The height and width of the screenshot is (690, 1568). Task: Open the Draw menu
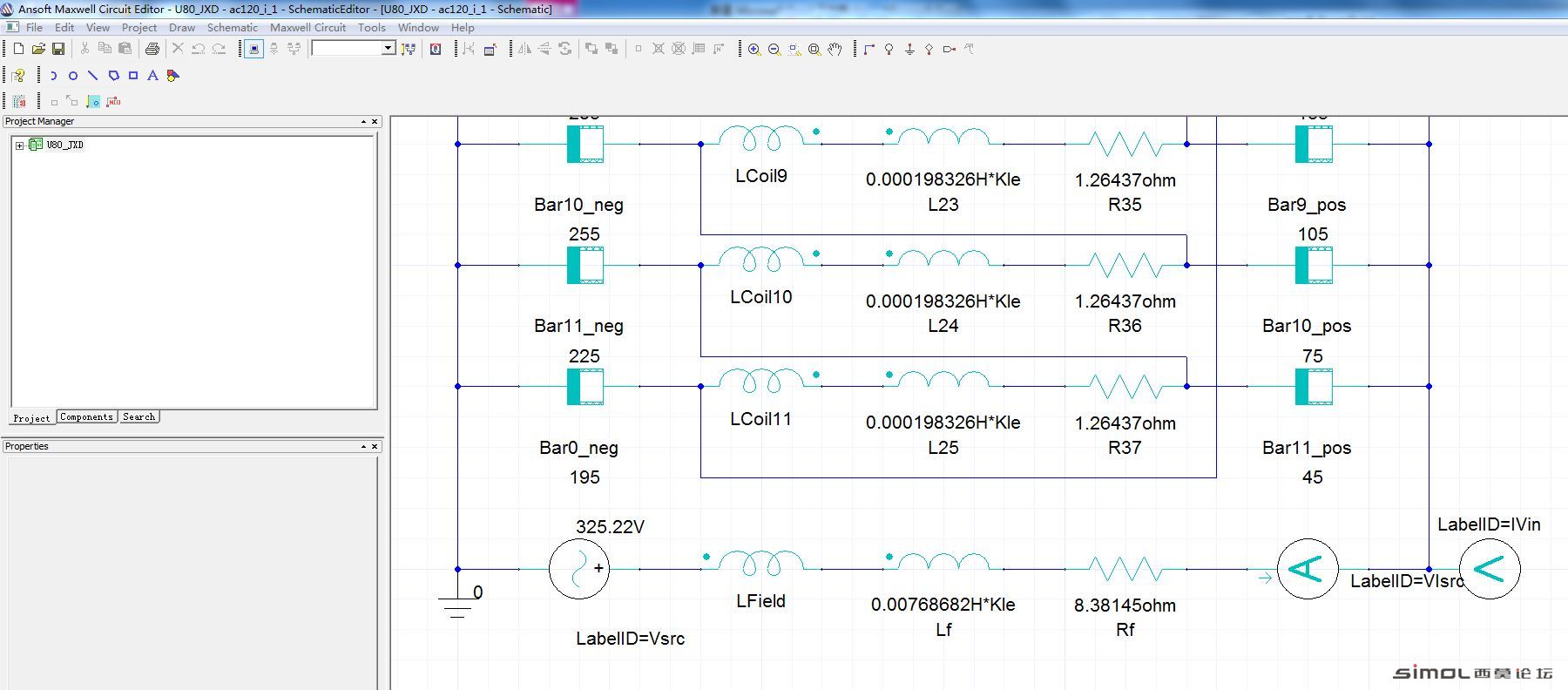click(181, 27)
